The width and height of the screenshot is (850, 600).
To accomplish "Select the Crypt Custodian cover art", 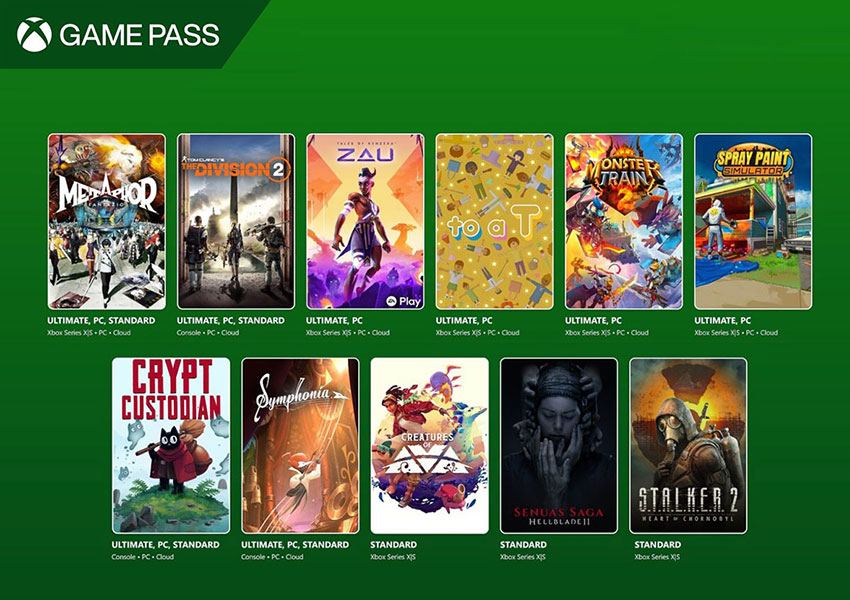I will (x=171, y=446).
